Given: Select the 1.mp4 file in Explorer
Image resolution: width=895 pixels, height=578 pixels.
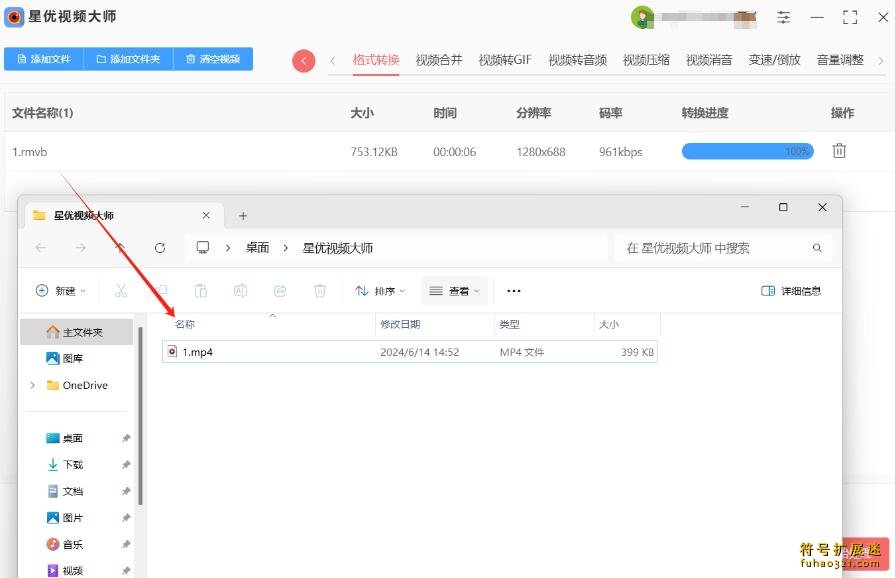Looking at the screenshot, I should coord(410,352).
